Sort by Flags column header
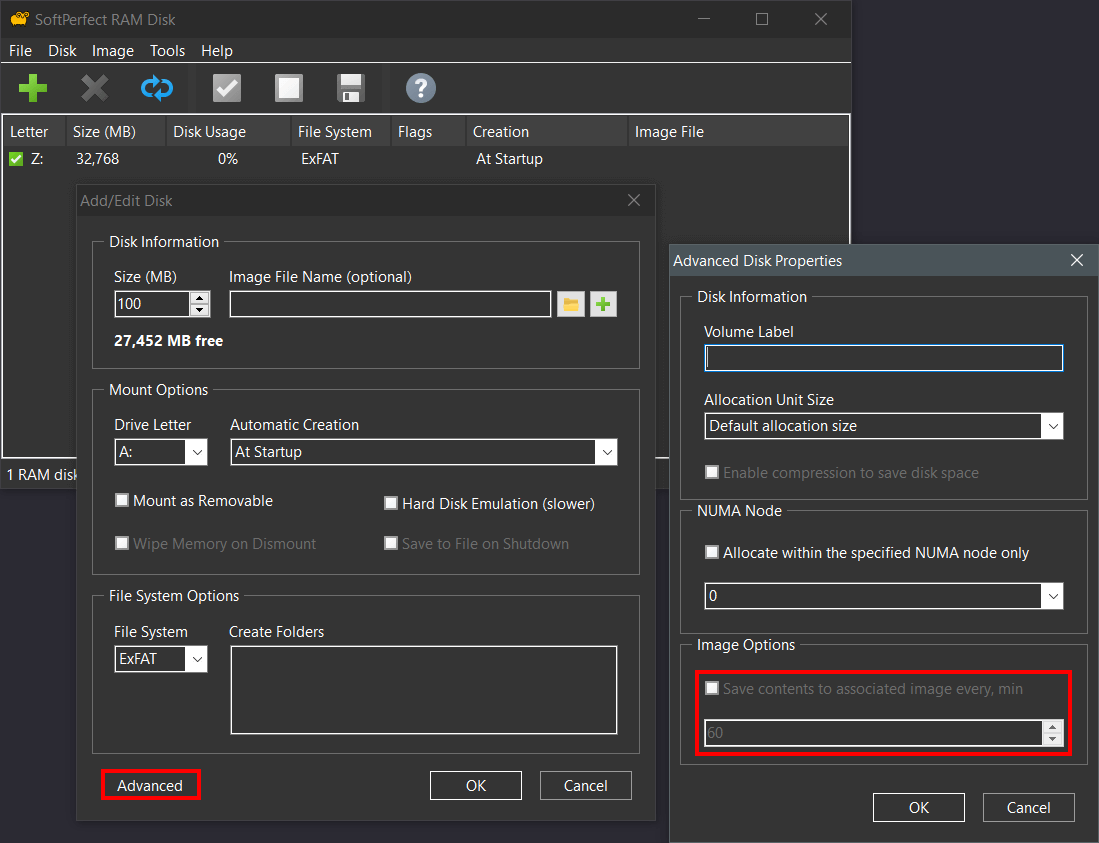The height and width of the screenshot is (843, 1099). tap(430, 132)
